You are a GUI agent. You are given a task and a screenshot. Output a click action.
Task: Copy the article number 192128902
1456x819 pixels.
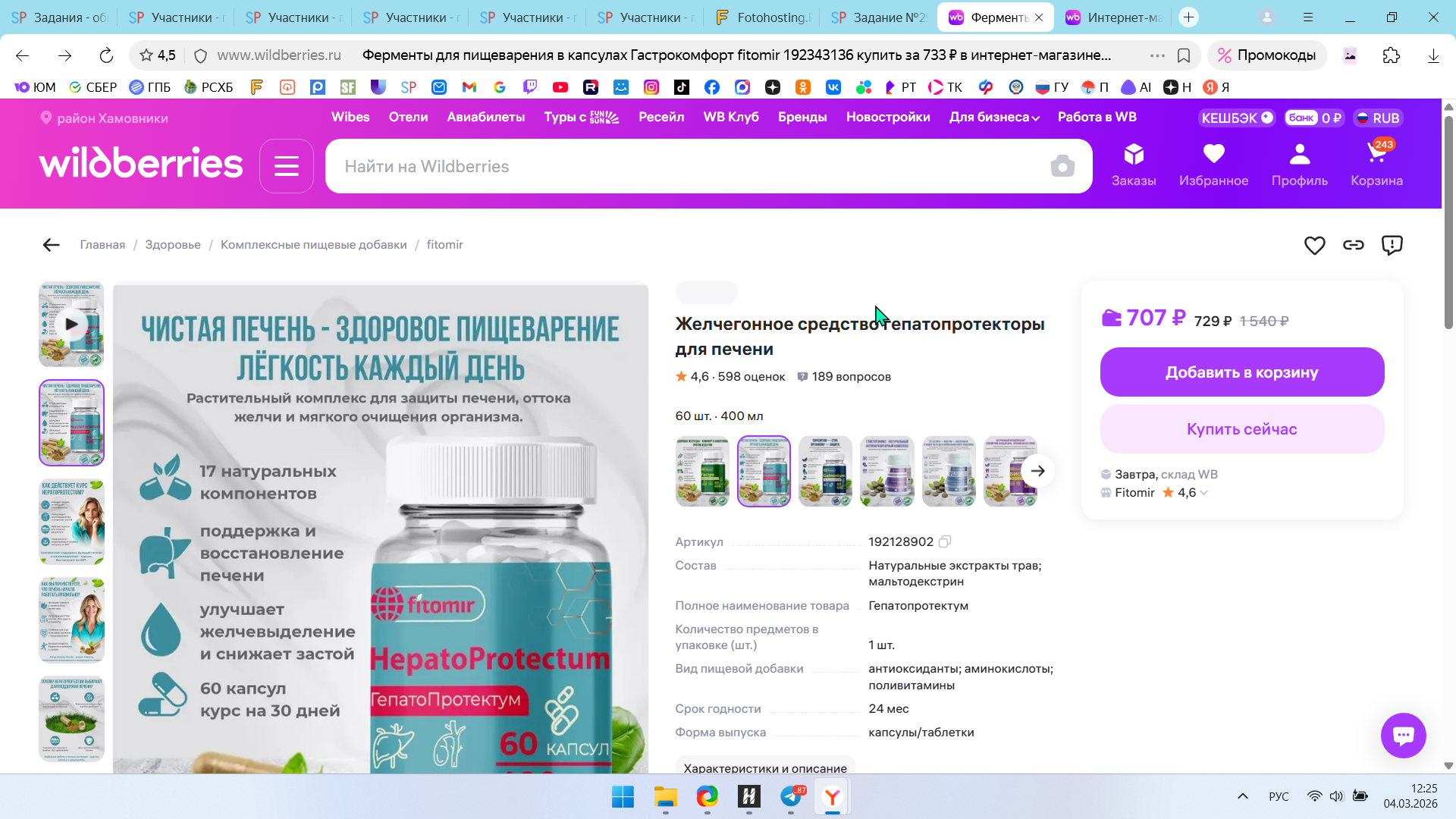click(945, 541)
